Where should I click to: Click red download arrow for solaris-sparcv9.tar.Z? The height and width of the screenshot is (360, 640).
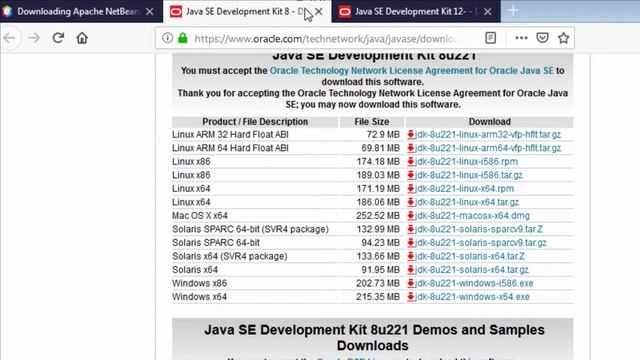pos(411,229)
